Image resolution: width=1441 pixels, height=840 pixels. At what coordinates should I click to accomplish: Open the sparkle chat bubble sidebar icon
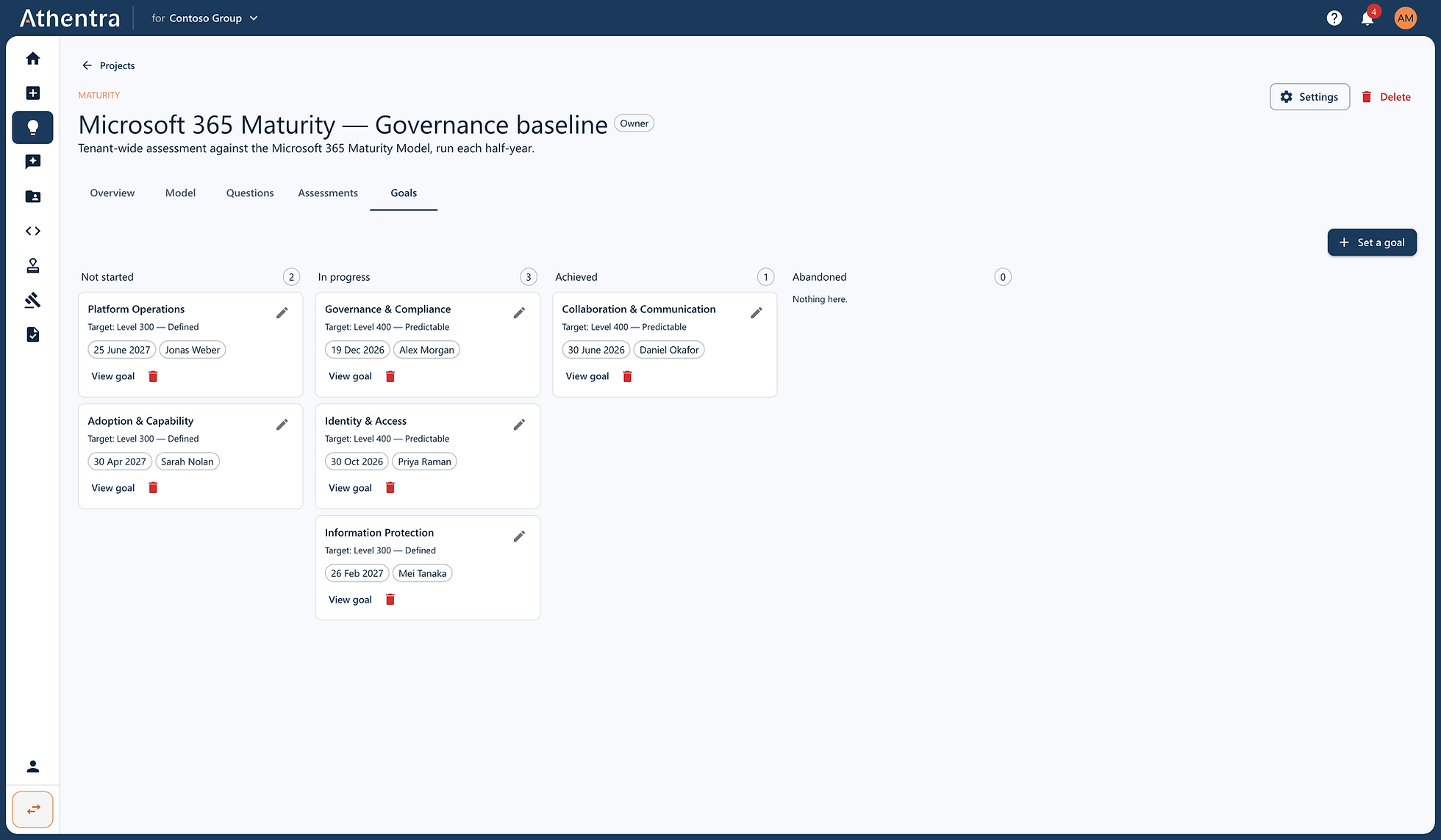pyautogui.click(x=32, y=162)
